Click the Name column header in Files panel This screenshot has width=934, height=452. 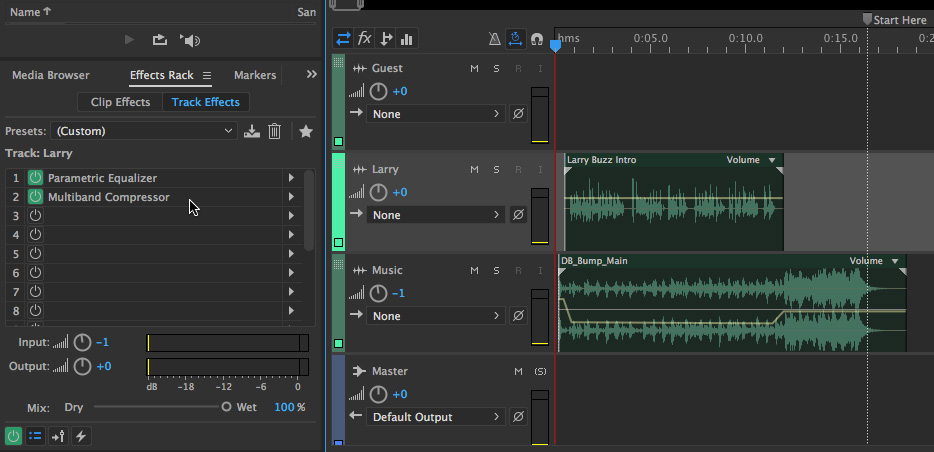[30, 11]
